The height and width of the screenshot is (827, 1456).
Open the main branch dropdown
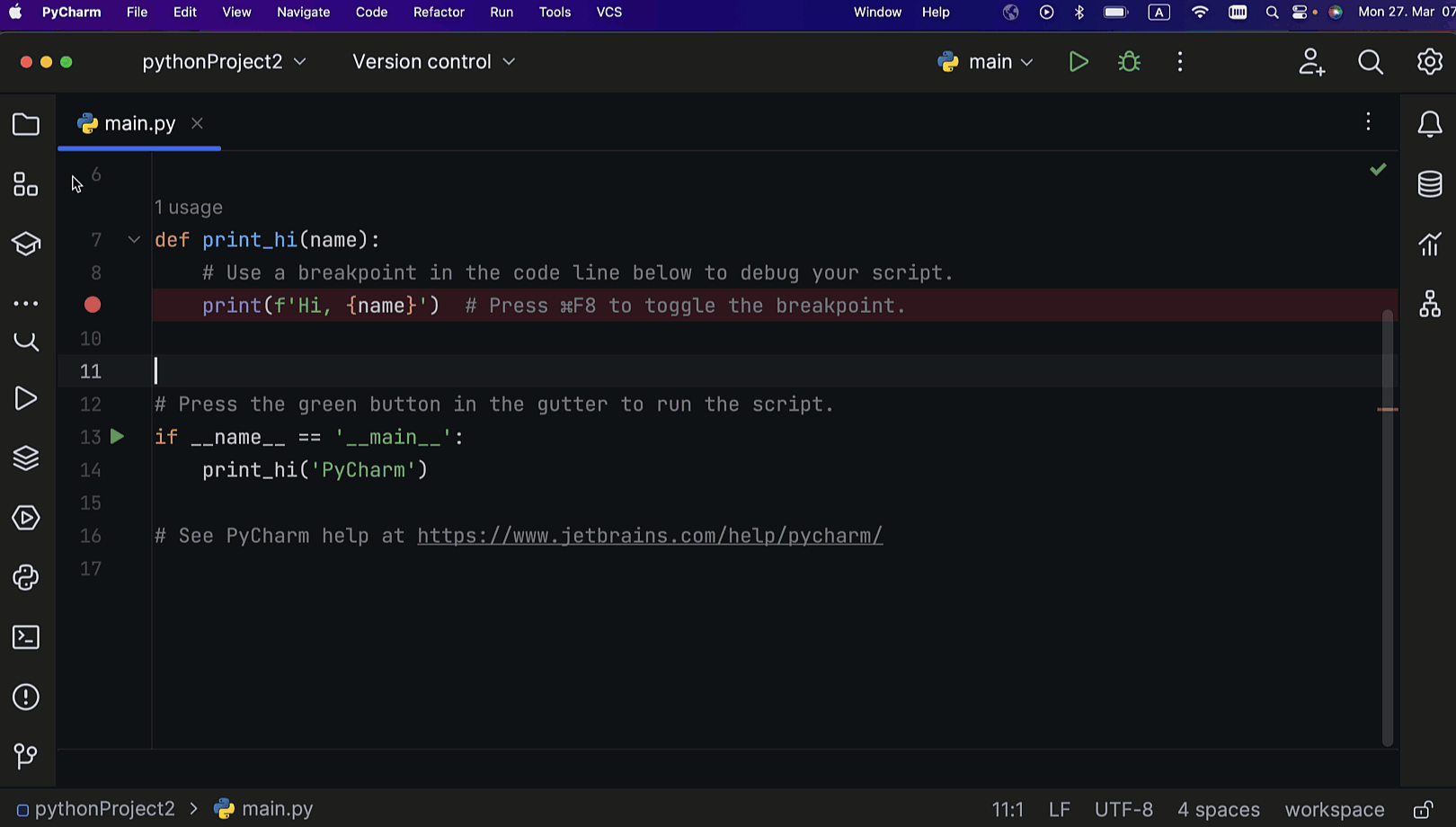986,61
